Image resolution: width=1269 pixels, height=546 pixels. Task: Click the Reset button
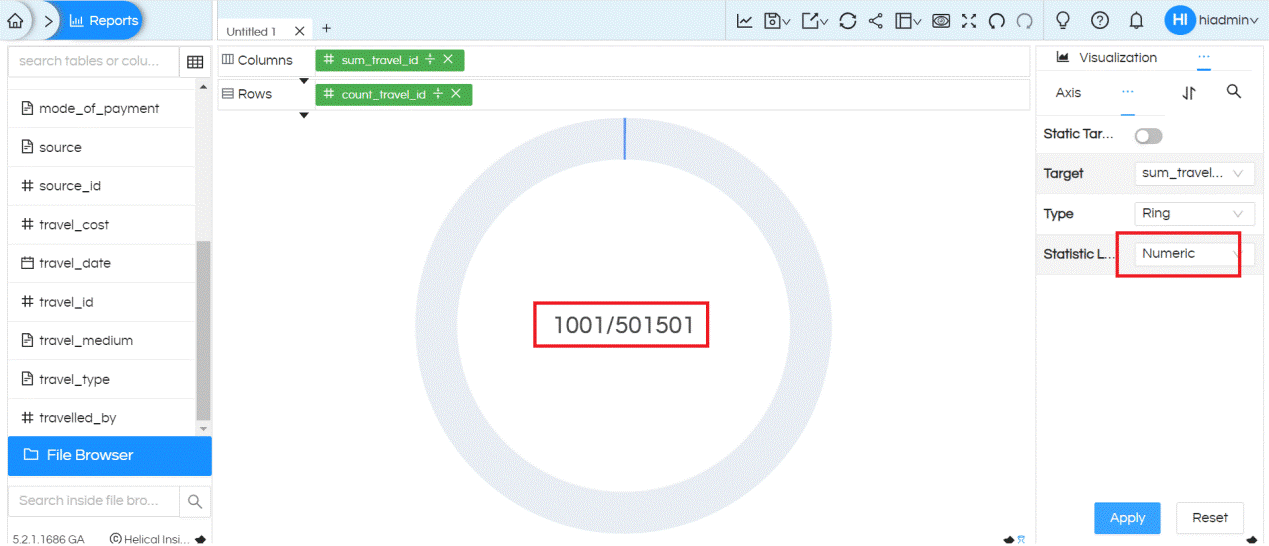point(1209,517)
